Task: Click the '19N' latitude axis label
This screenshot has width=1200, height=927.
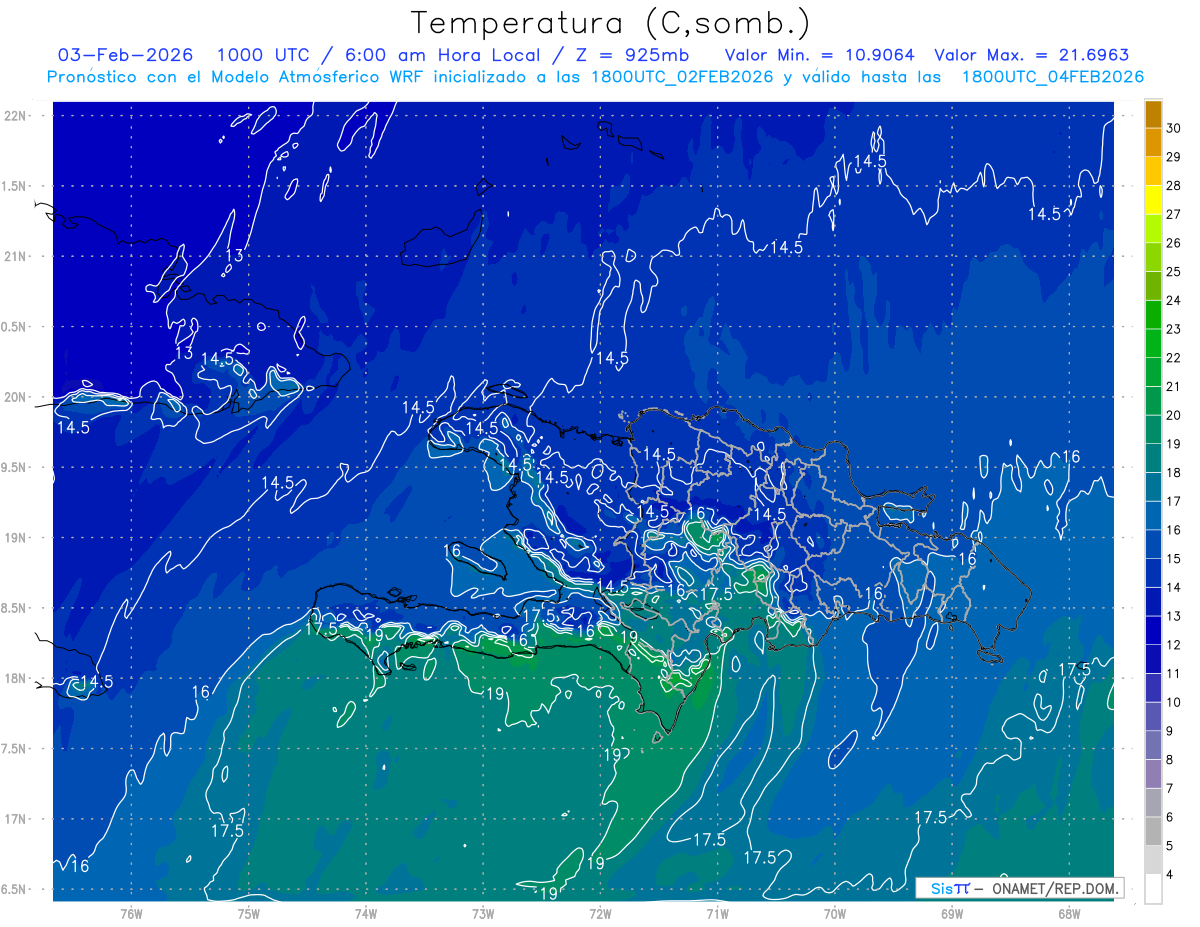Action: pos(16,538)
